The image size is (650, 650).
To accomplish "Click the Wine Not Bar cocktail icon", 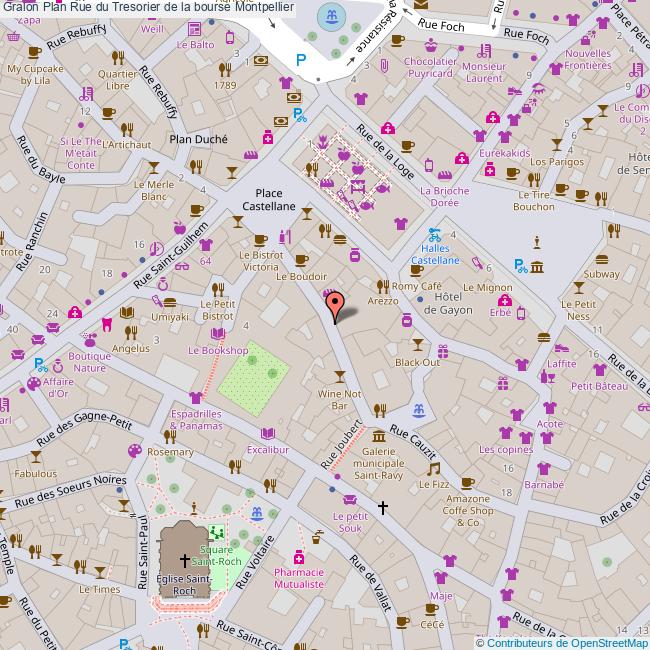I will [340, 375].
